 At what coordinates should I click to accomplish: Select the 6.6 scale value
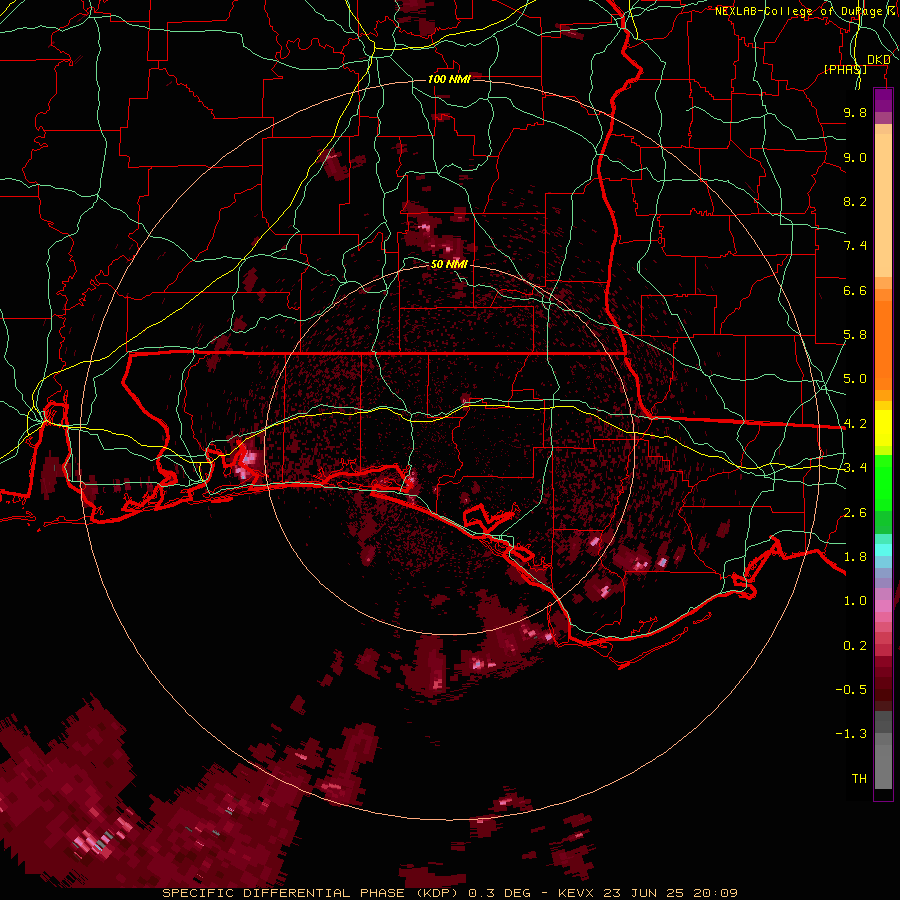(x=855, y=290)
